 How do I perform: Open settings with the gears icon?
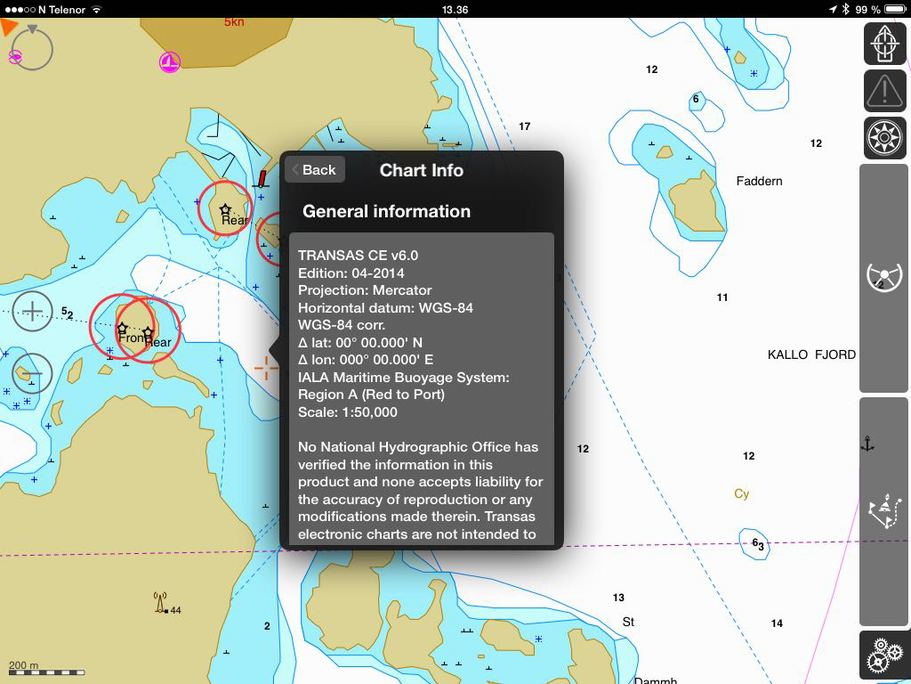[884, 655]
